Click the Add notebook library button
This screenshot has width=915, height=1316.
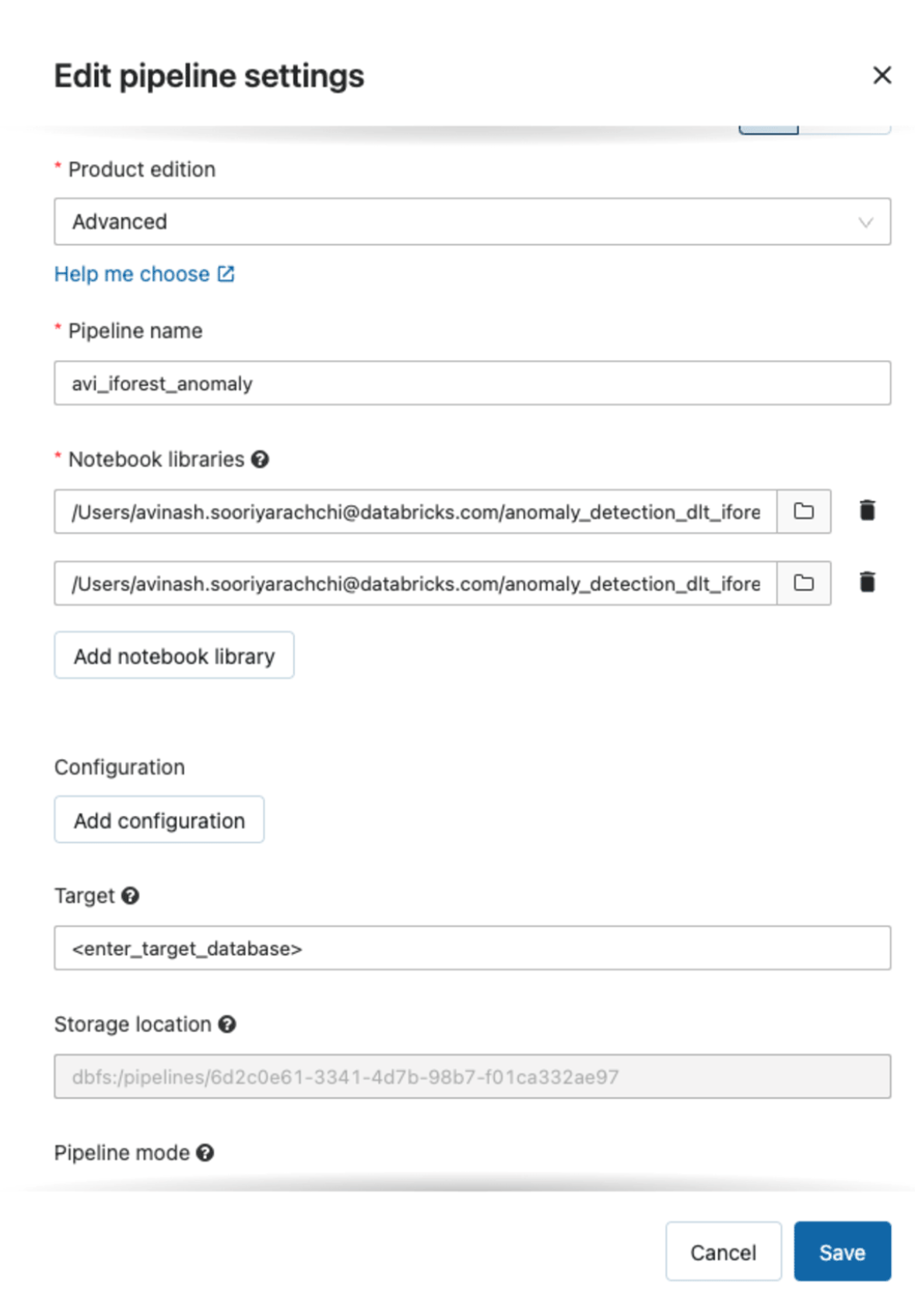[x=174, y=656]
